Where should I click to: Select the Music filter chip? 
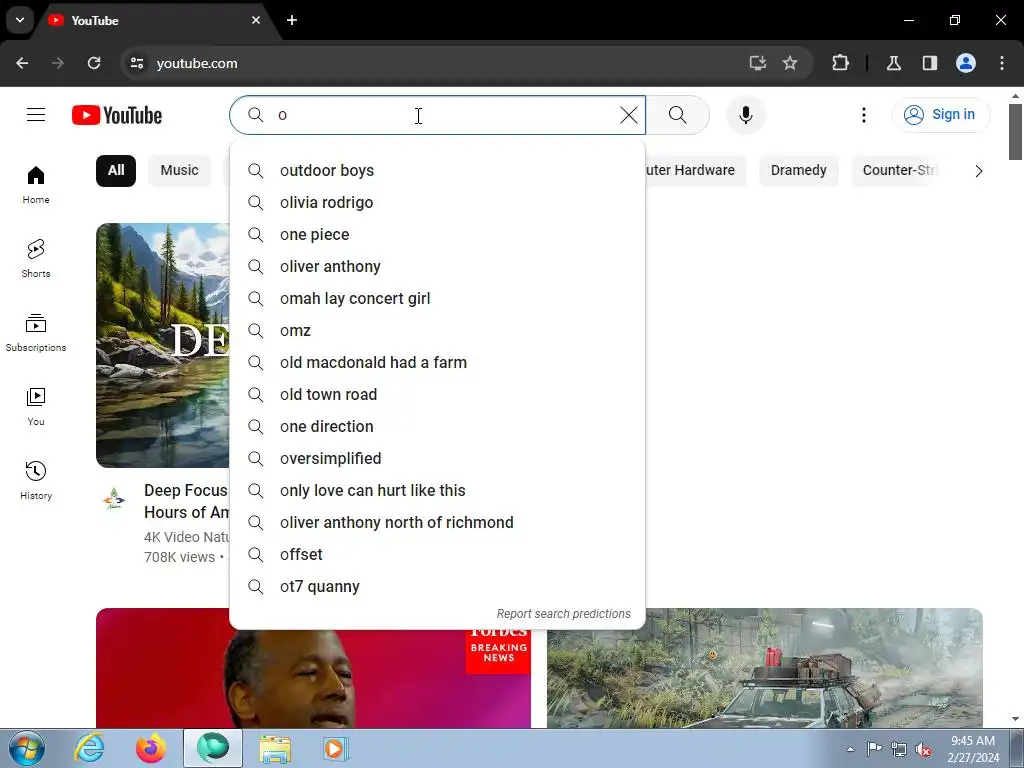pyautogui.click(x=180, y=170)
